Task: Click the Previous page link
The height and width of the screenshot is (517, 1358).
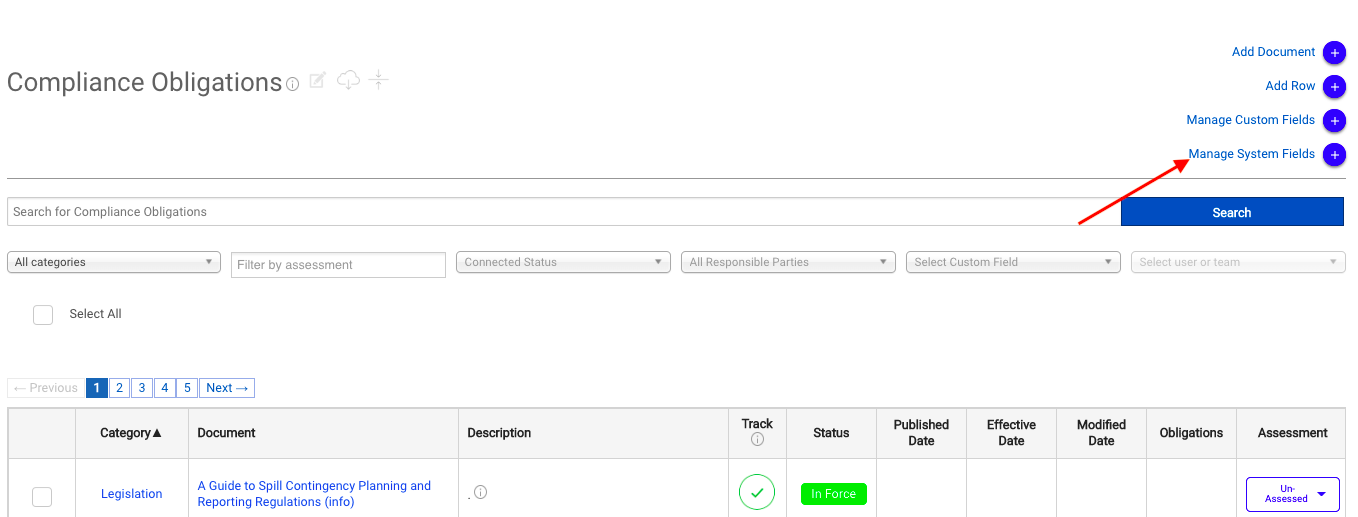Action: click(46, 388)
